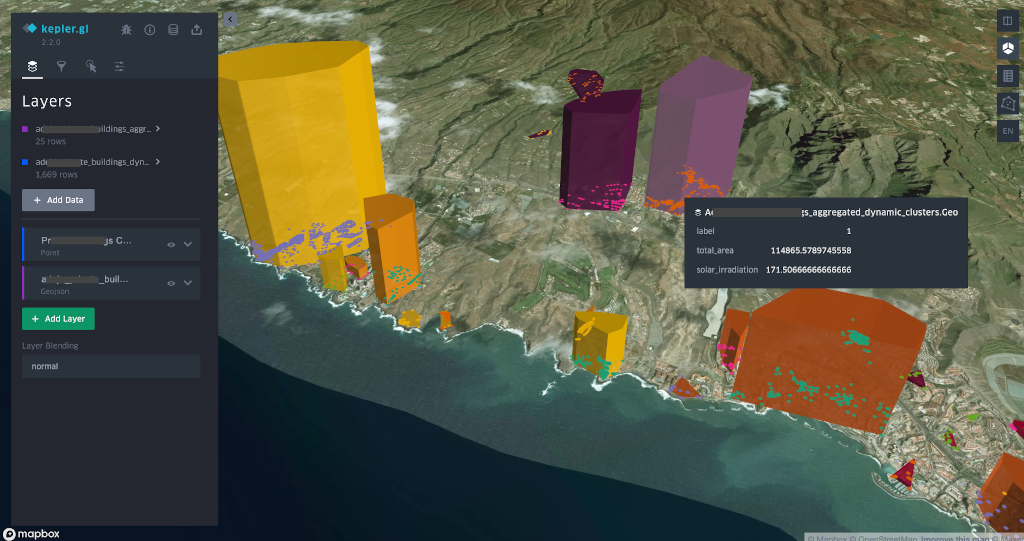This screenshot has width=1024, height=541.
Task: Open the draw on map tool
Action: click(x=1008, y=103)
